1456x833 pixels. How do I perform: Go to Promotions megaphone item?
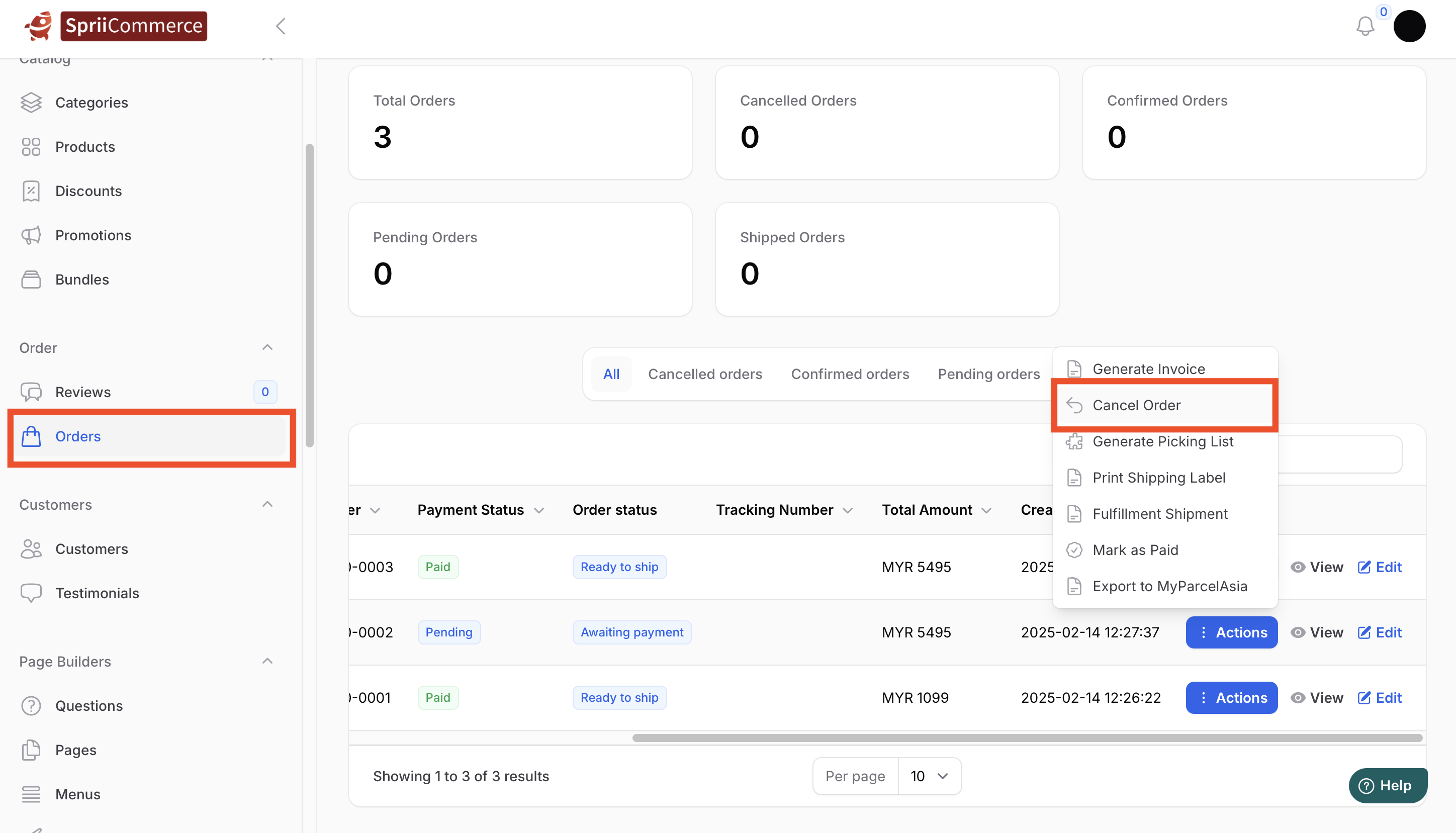coord(93,235)
